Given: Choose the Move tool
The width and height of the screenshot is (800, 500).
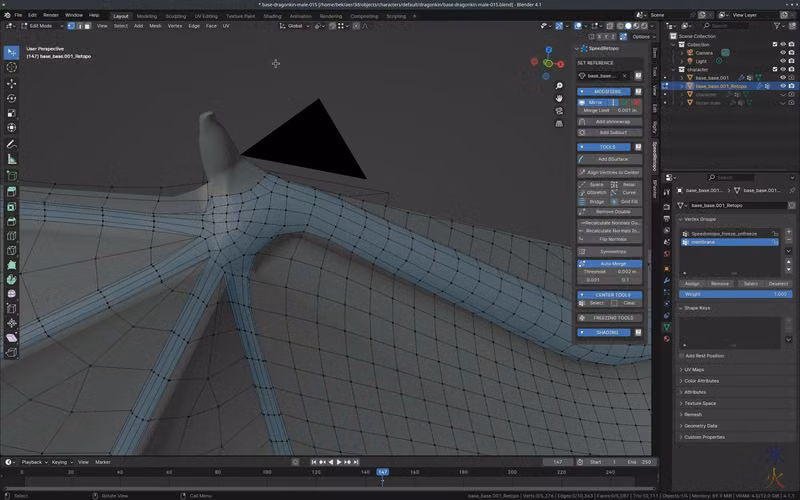Looking at the screenshot, I should click(x=11, y=83).
